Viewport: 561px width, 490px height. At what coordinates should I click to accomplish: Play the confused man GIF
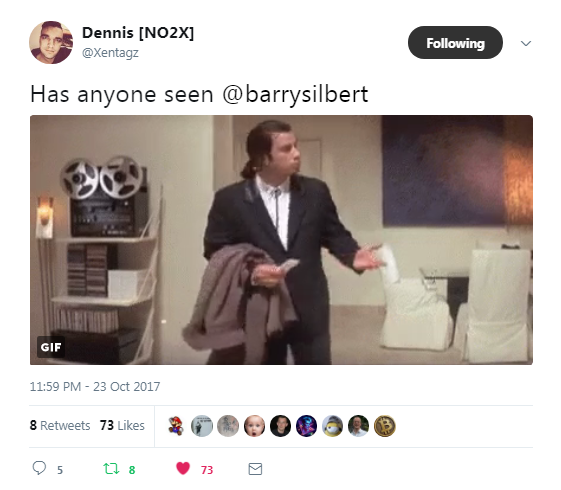pyautogui.click(x=281, y=240)
